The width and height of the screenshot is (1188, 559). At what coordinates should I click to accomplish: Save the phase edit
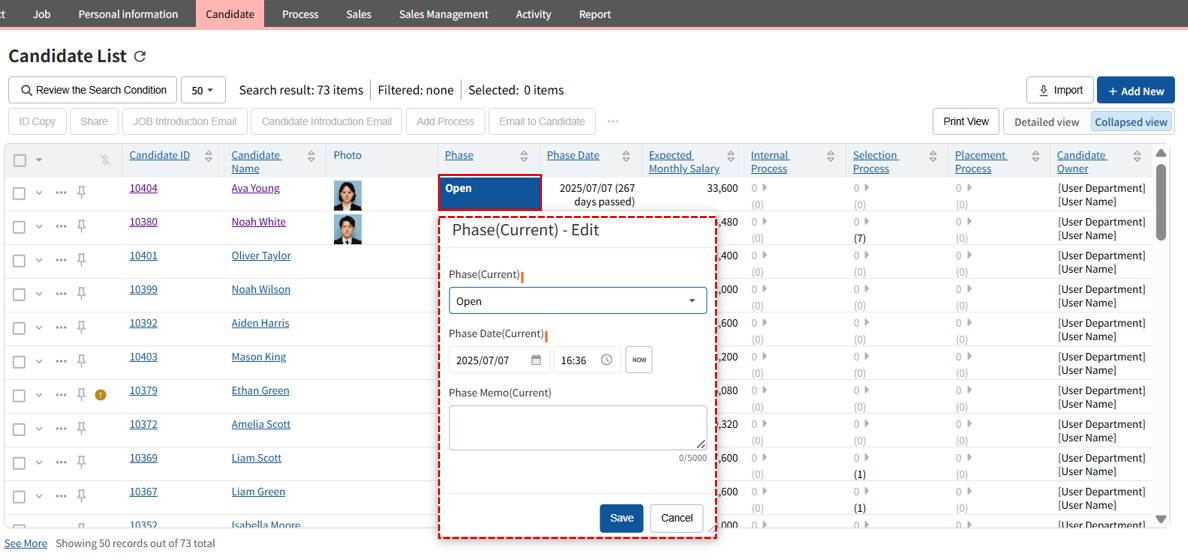point(621,518)
